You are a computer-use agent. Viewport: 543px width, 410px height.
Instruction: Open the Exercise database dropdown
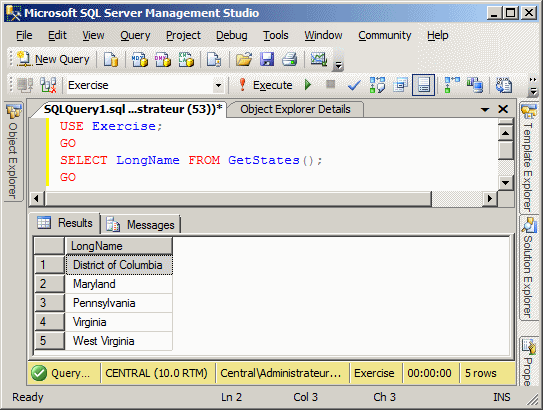(218, 85)
